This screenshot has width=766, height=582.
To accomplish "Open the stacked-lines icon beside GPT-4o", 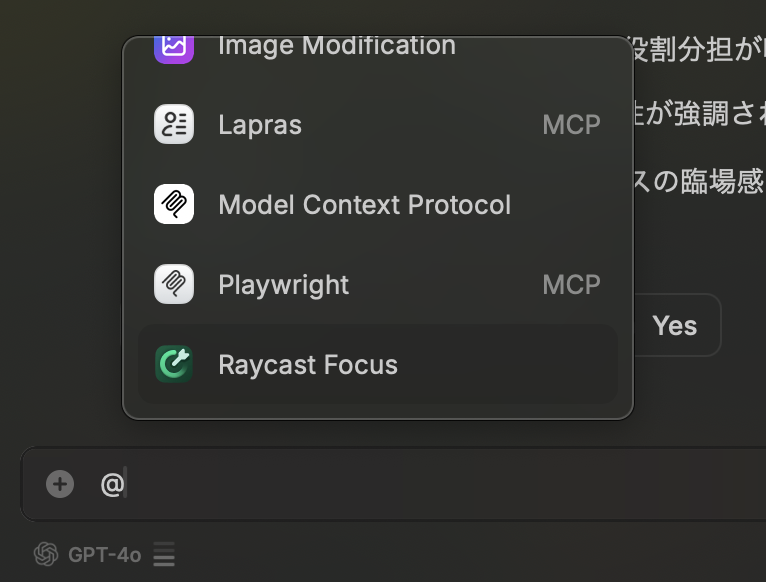I will pos(164,554).
